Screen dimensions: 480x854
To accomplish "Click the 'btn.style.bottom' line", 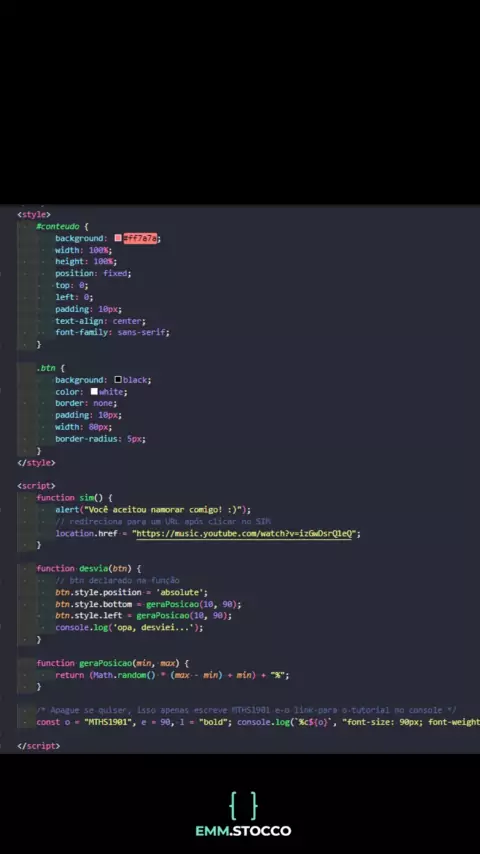I will [x=148, y=605].
